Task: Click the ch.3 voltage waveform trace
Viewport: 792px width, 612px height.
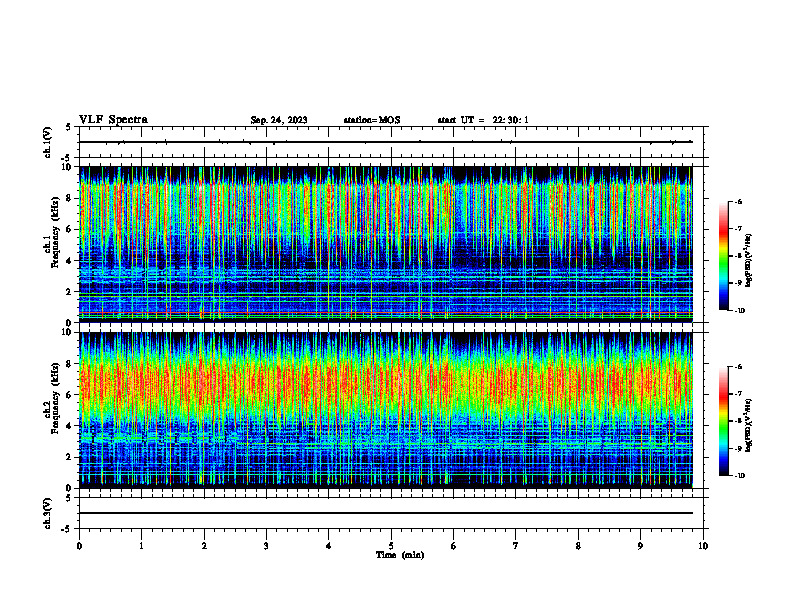Action: pyautogui.click(x=386, y=513)
